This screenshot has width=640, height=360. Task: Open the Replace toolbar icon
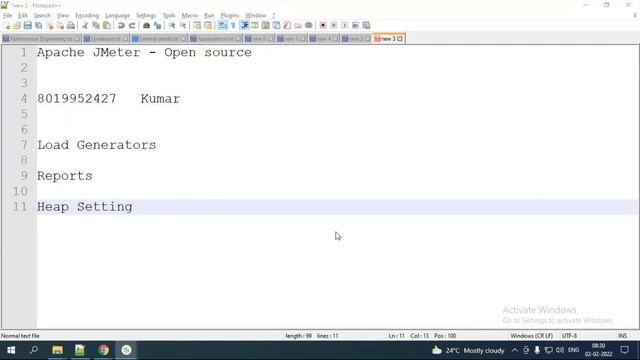[x=157, y=26]
